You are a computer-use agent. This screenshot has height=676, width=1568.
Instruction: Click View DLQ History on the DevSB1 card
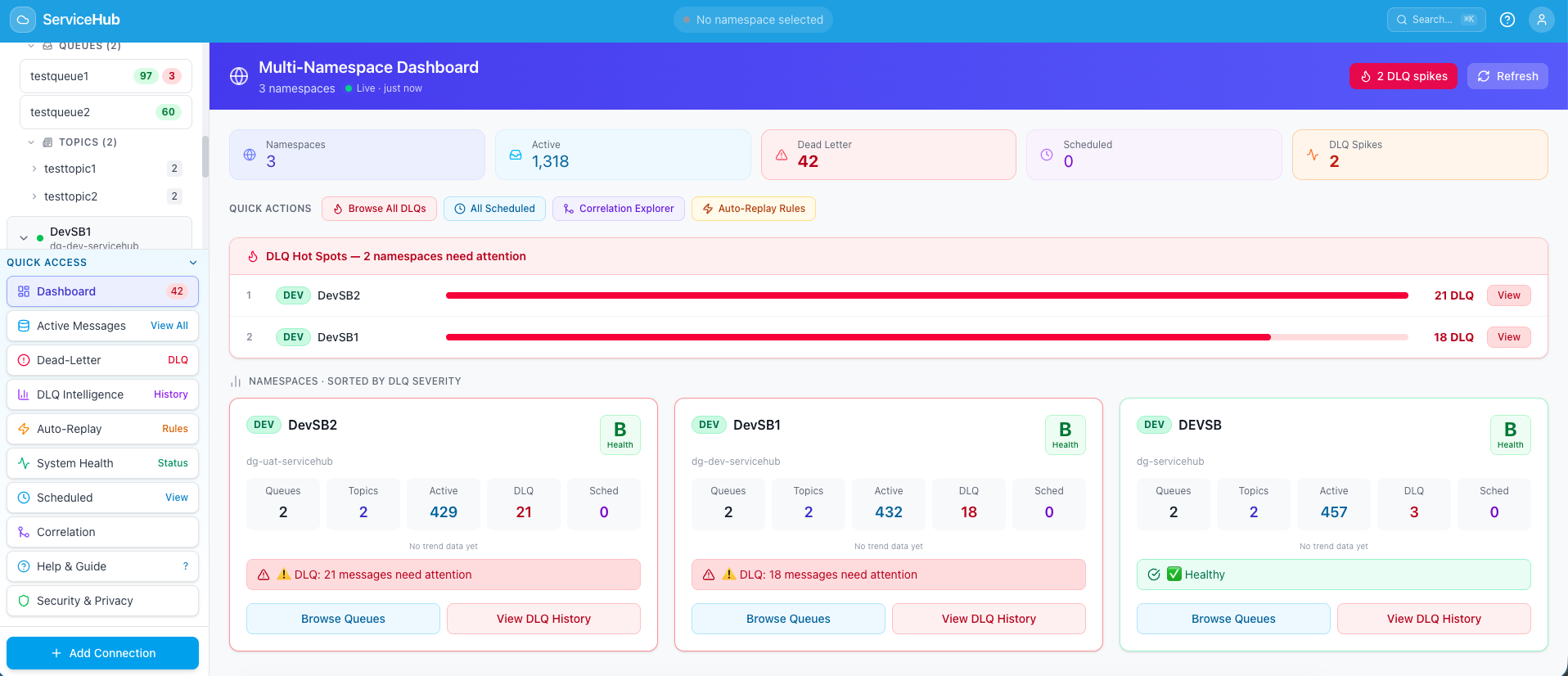[x=989, y=619]
